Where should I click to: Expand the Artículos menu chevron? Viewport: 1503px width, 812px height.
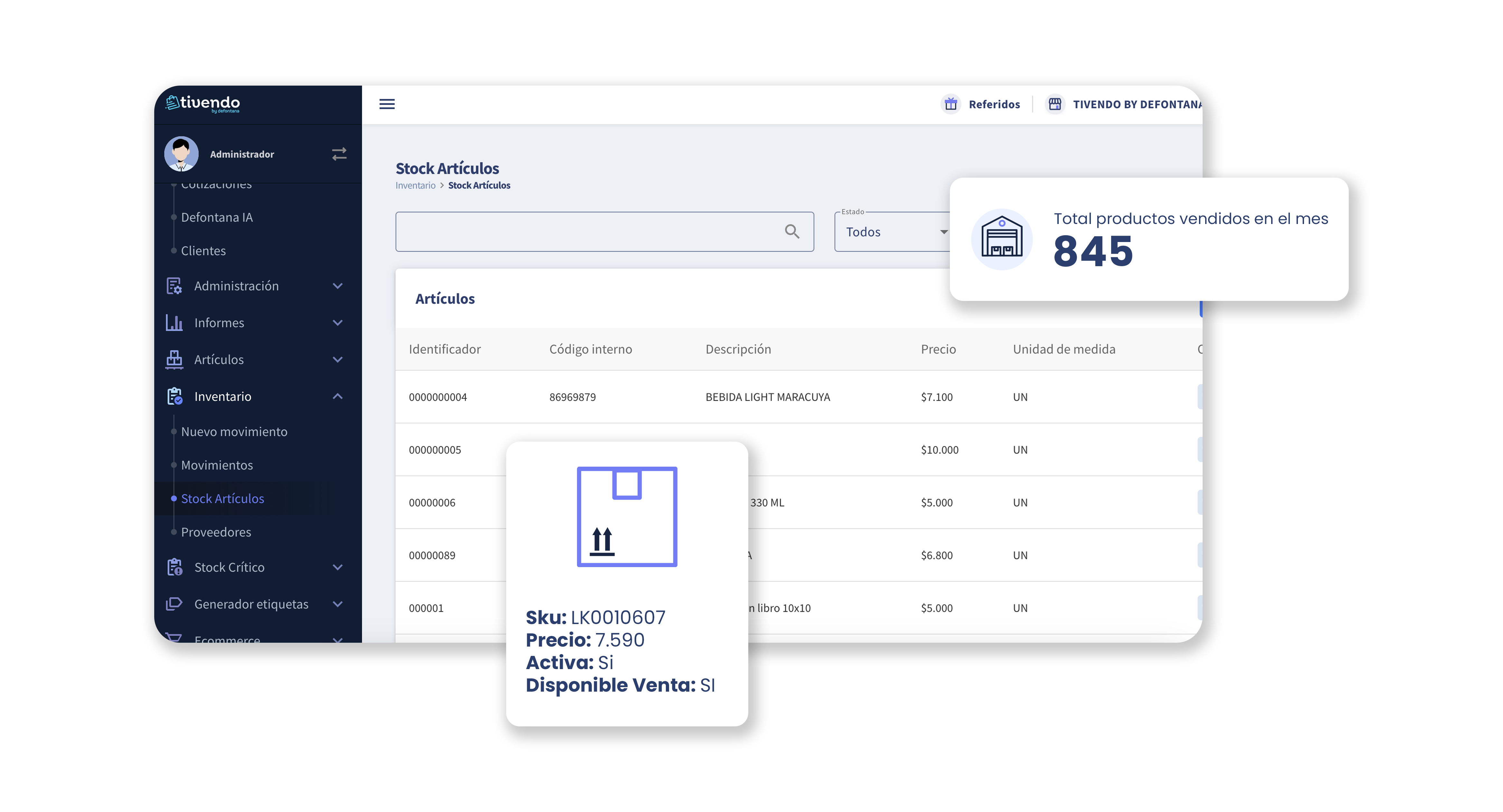(337, 359)
